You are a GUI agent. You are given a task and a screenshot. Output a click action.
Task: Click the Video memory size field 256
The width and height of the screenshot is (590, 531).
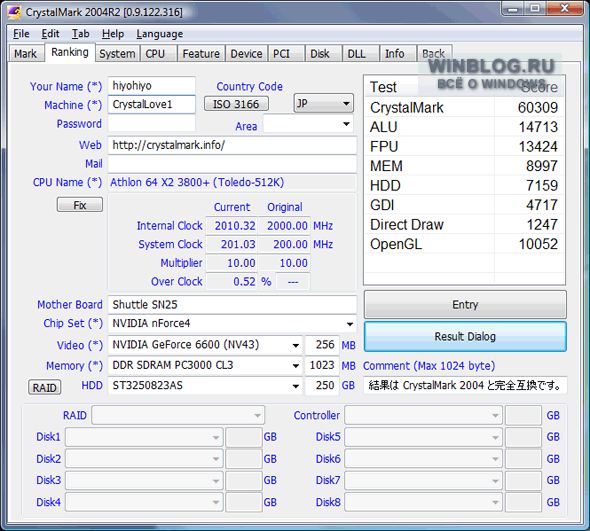pos(322,345)
